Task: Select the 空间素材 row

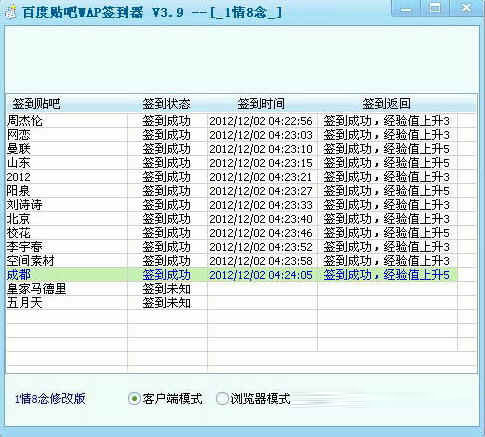Action: 232,261
